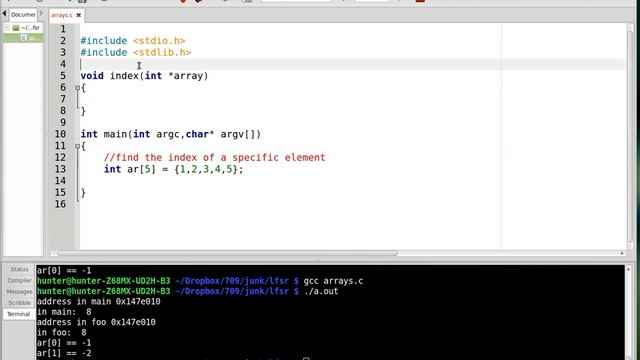Click the terminal scrollbar up arrow
The width and height of the screenshot is (640, 360).
pos(629,269)
